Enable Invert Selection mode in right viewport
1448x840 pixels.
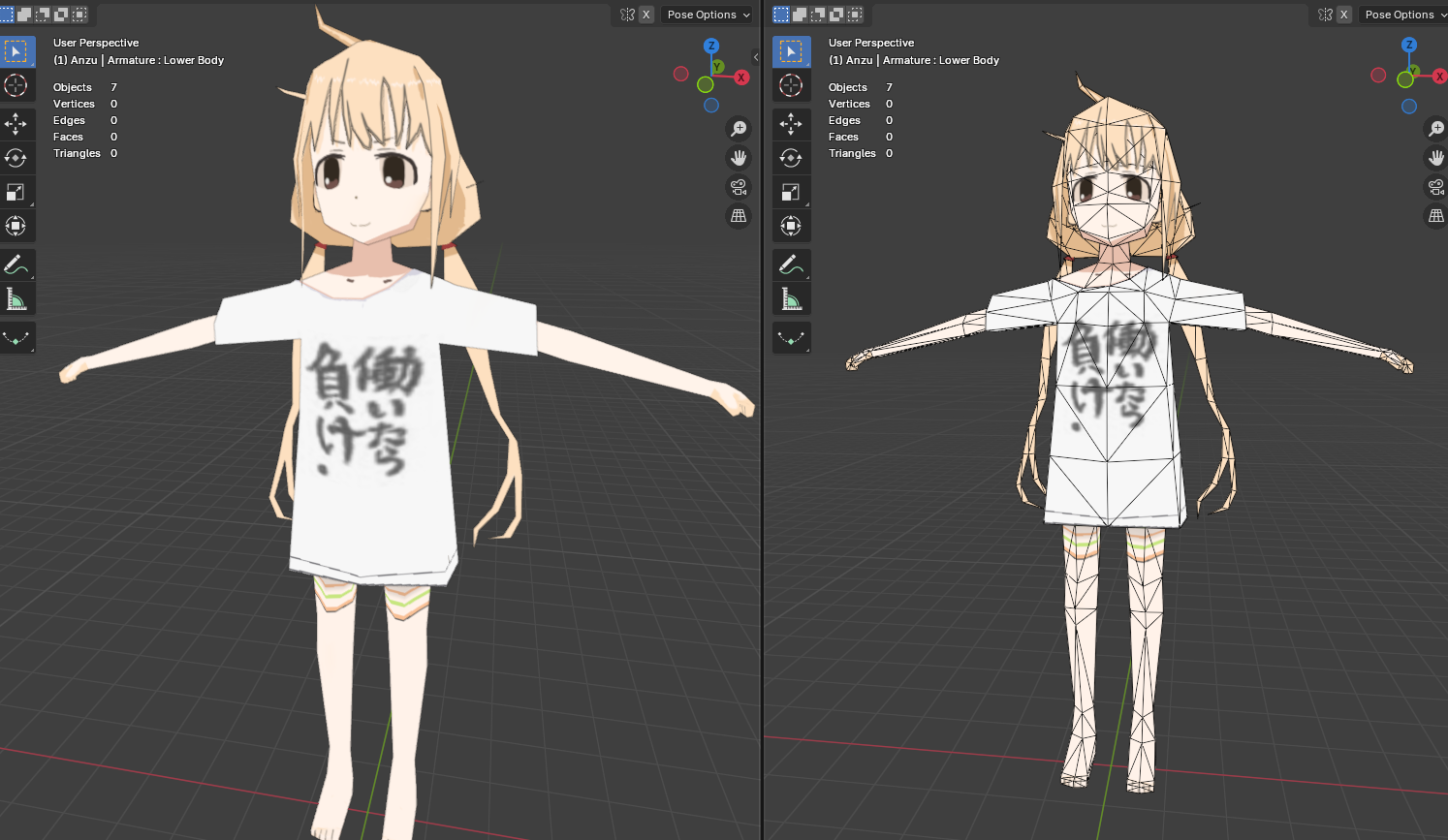point(836,15)
